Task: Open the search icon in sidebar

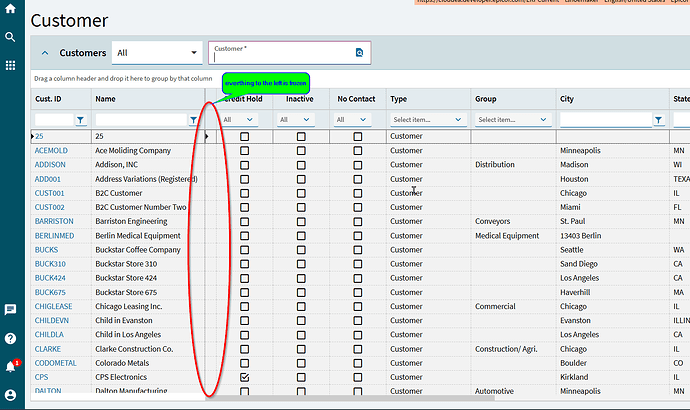Action: (10, 37)
